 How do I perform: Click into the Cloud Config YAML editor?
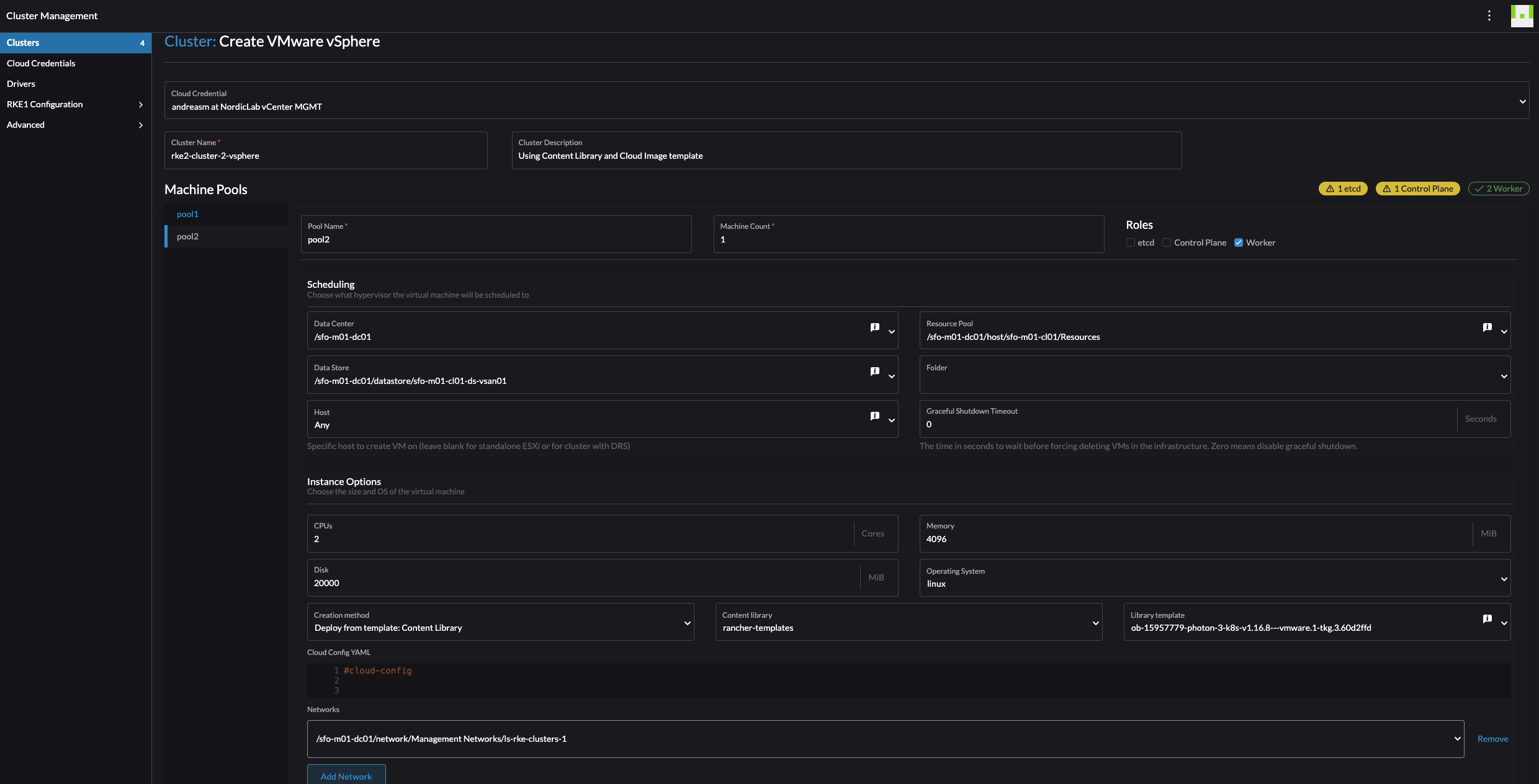909,680
